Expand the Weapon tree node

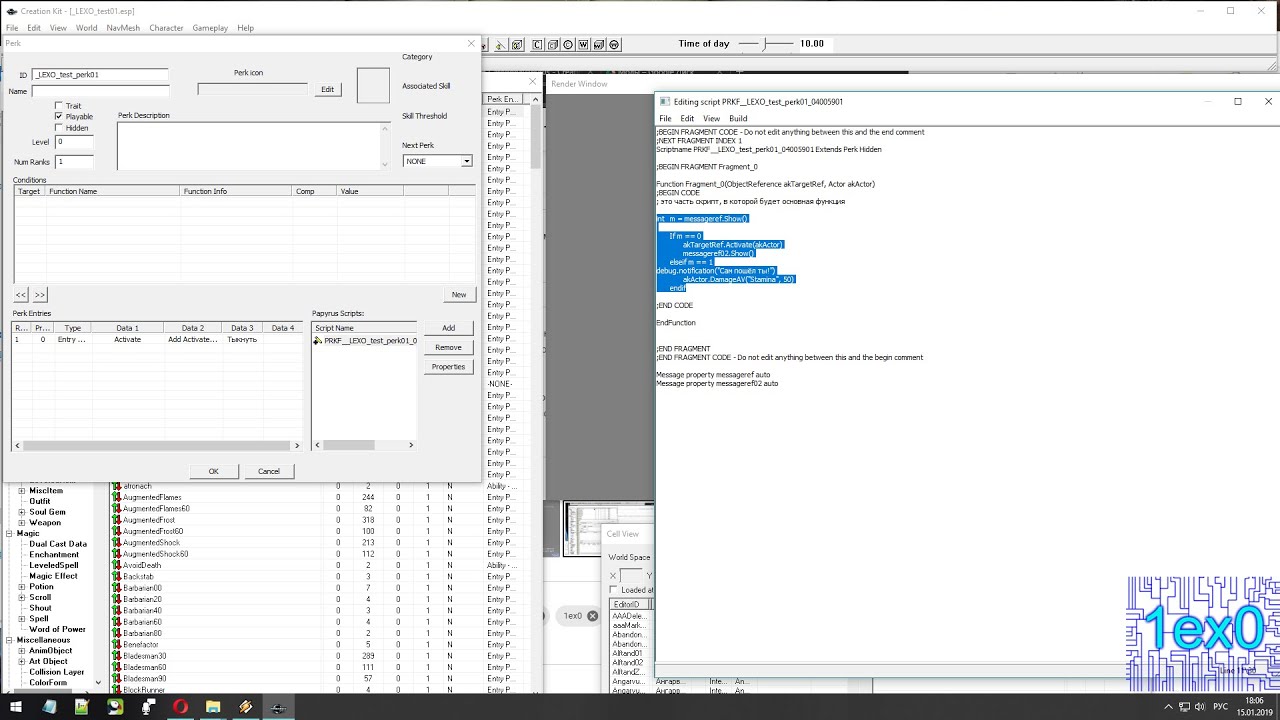pos(22,523)
